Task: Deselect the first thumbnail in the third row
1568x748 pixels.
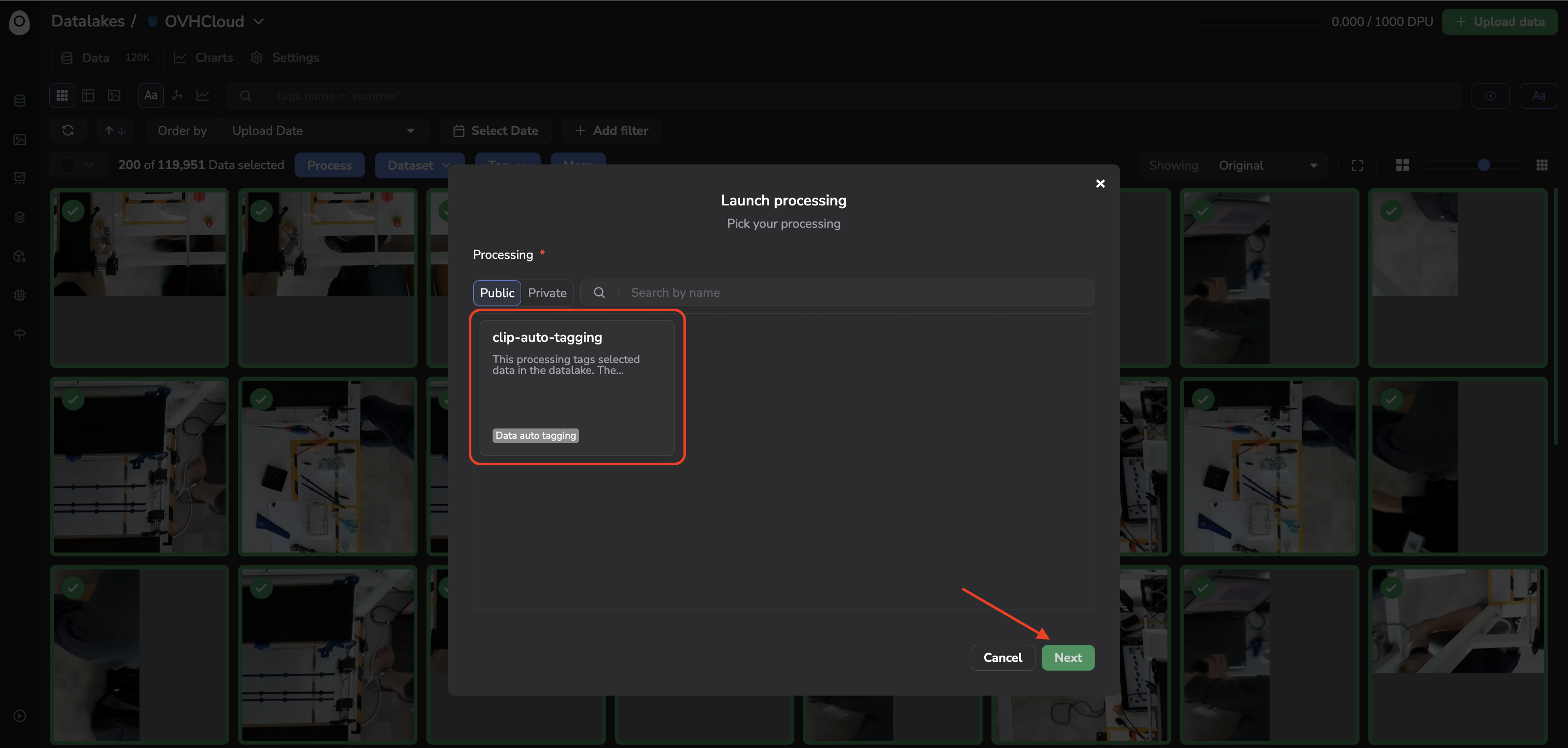Action: click(73, 588)
